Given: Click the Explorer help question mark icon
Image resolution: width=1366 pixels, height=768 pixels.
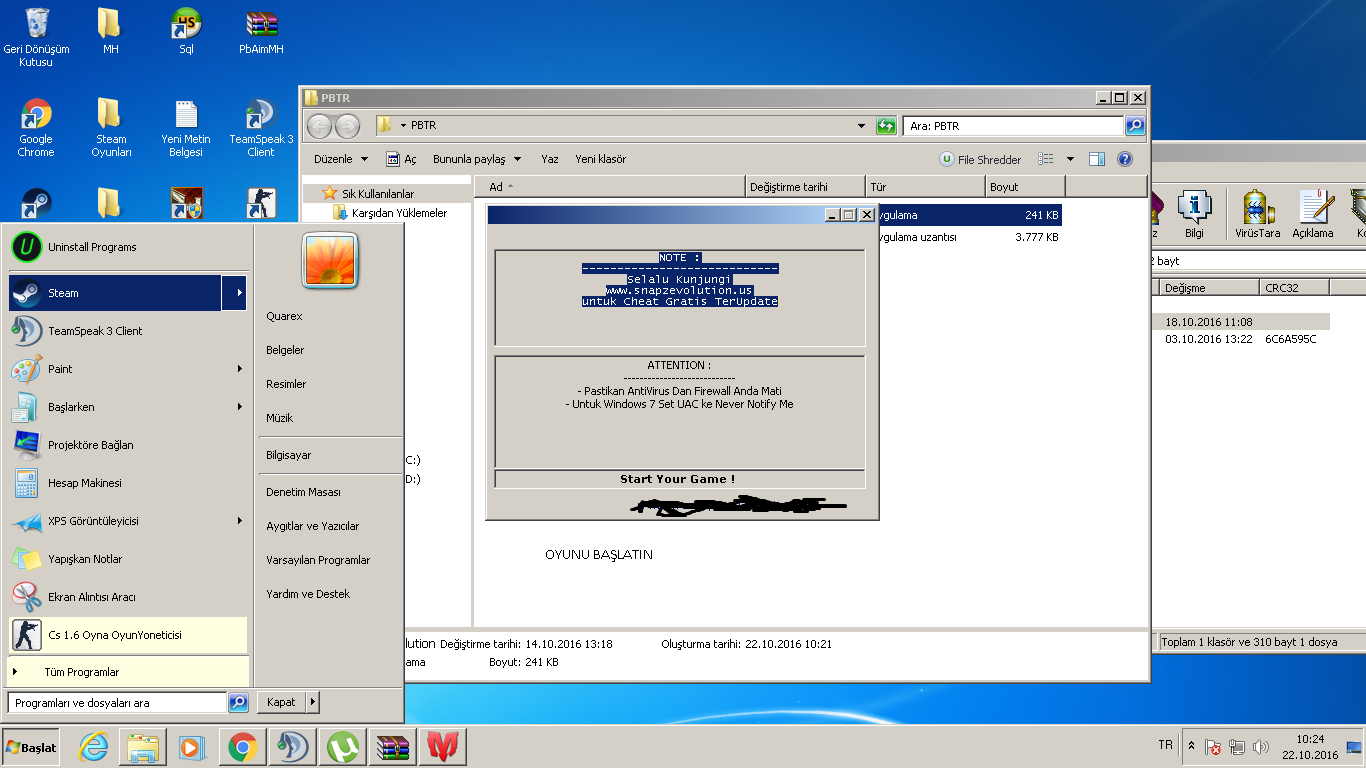Looking at the screenshot, I should click(1125, 159).
